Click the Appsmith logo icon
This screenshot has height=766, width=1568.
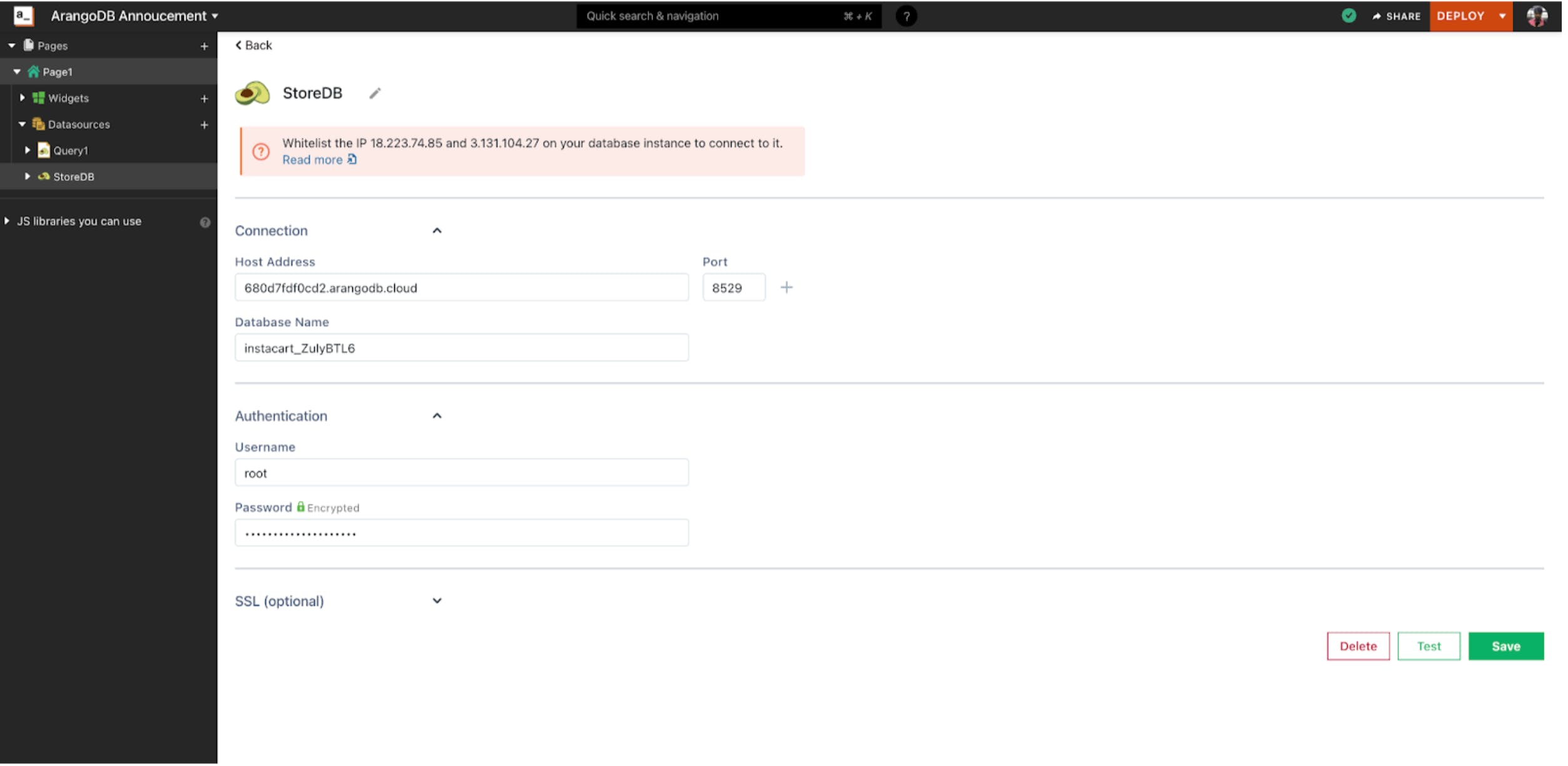tap(23, 16)
